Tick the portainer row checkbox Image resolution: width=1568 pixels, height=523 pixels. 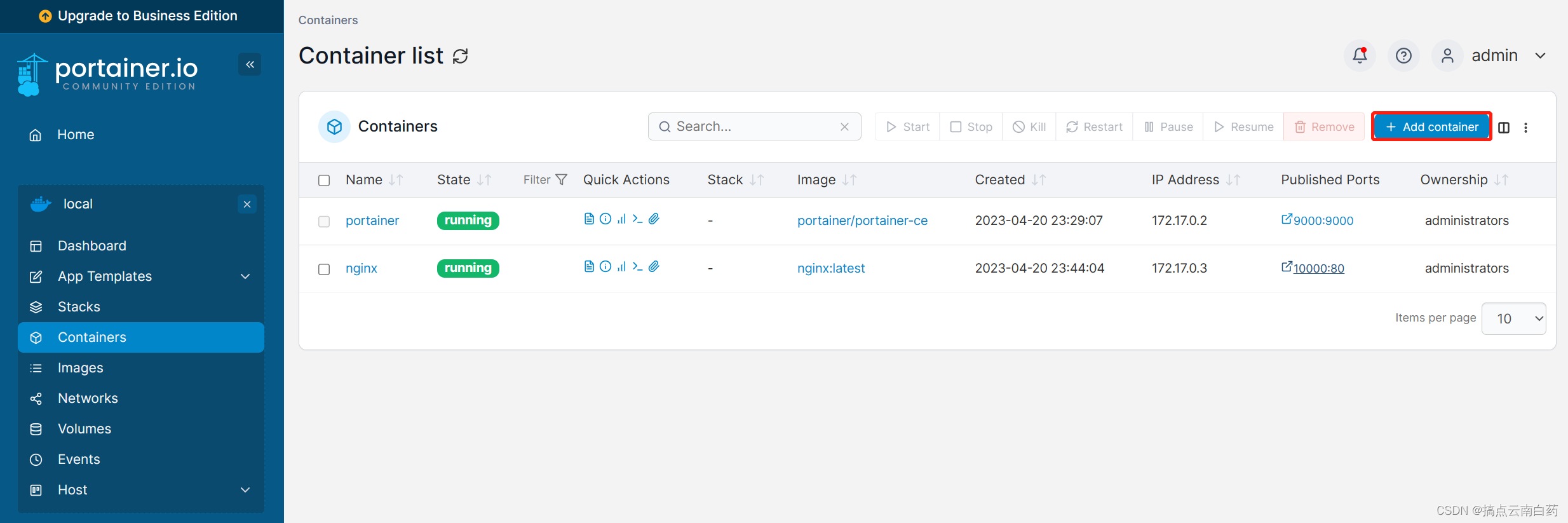click(x=324, y=221)
